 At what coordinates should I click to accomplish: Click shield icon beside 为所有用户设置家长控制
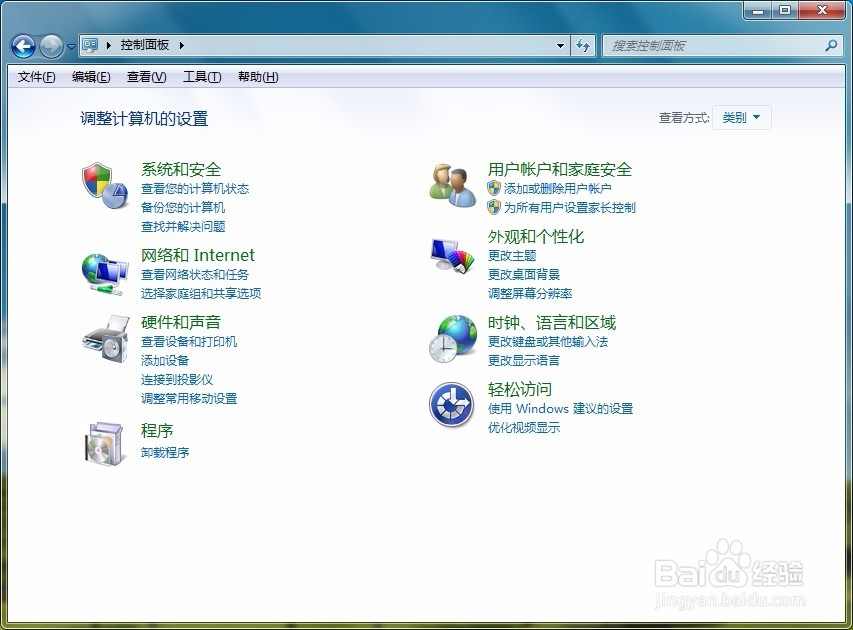(x=493, y=207)
